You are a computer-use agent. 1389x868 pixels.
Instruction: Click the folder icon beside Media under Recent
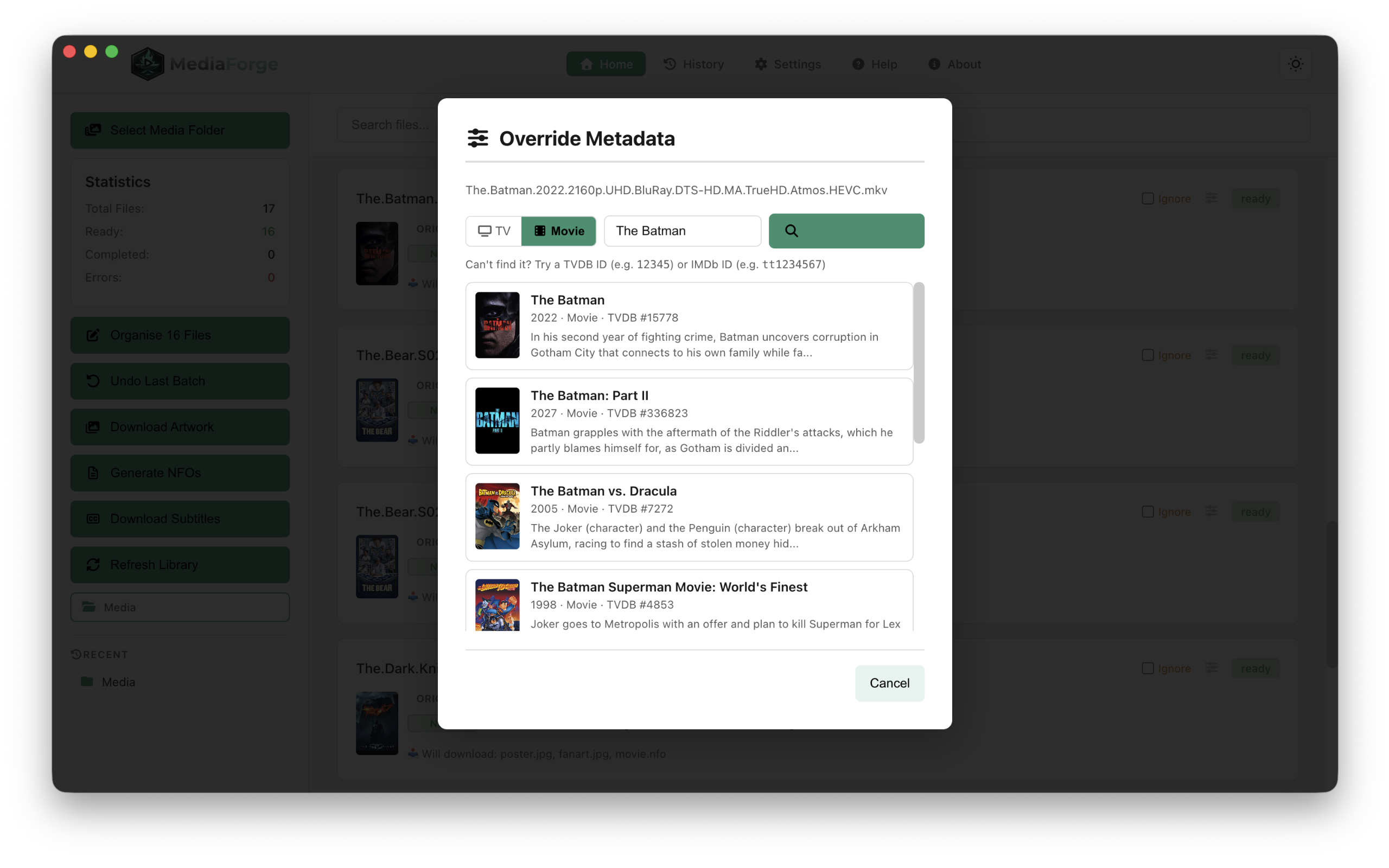[87, 681]
